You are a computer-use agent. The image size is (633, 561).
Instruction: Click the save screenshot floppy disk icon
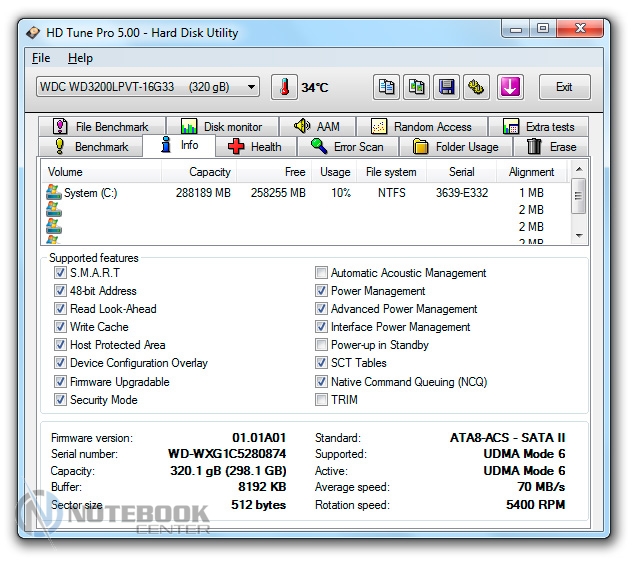448,87
